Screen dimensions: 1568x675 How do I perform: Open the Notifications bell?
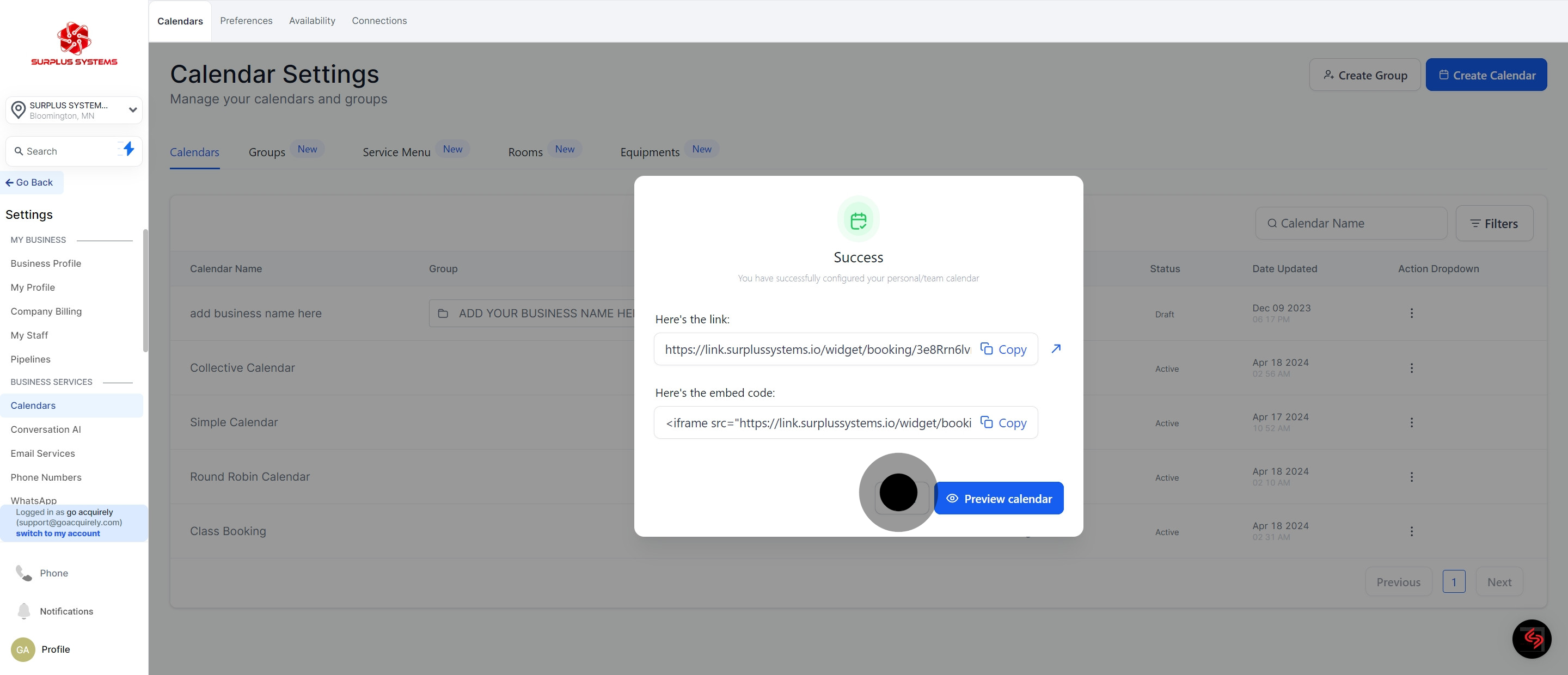[24, 610]
